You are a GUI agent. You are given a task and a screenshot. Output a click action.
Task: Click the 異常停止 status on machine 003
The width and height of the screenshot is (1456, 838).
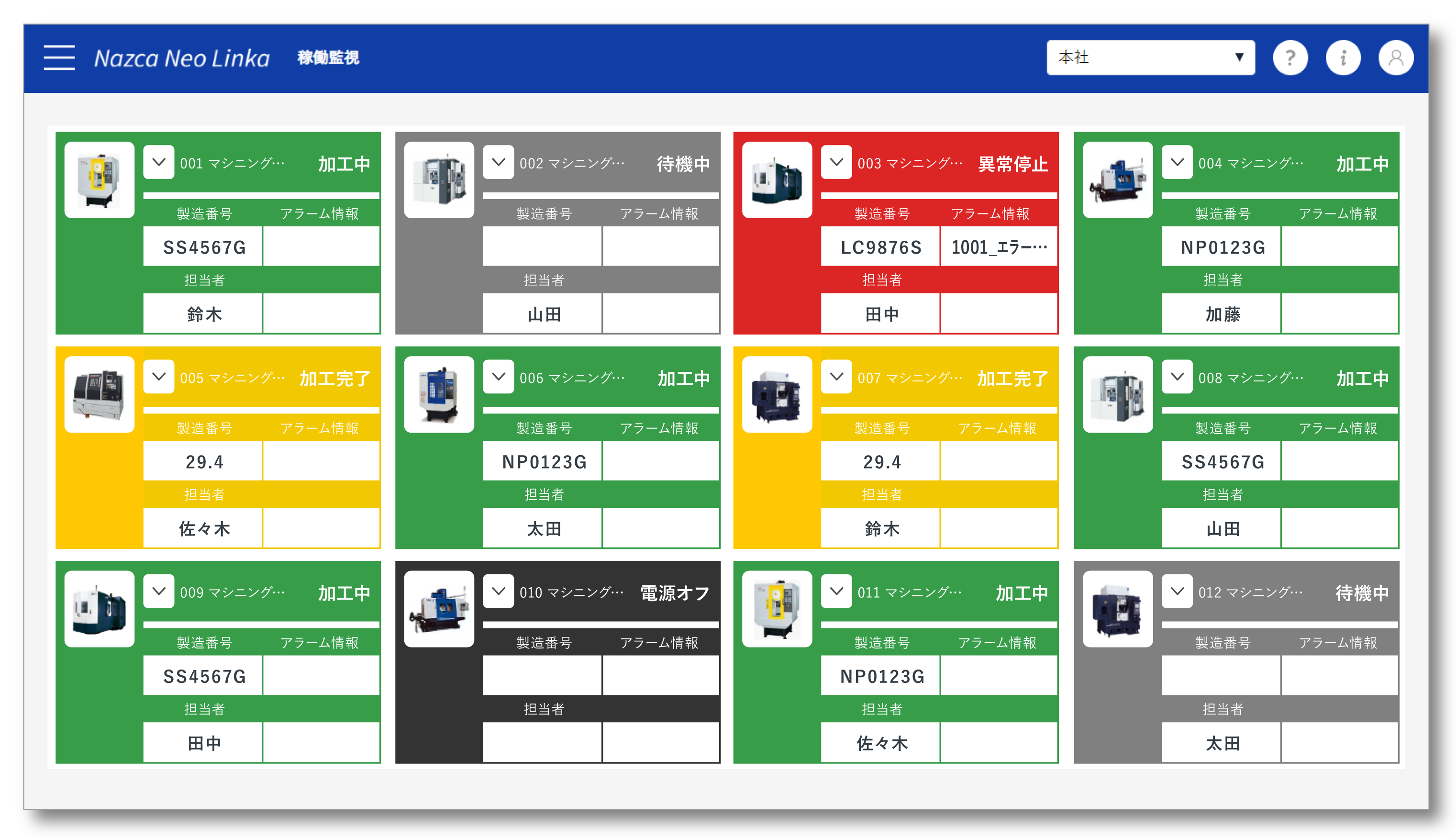1013,164
